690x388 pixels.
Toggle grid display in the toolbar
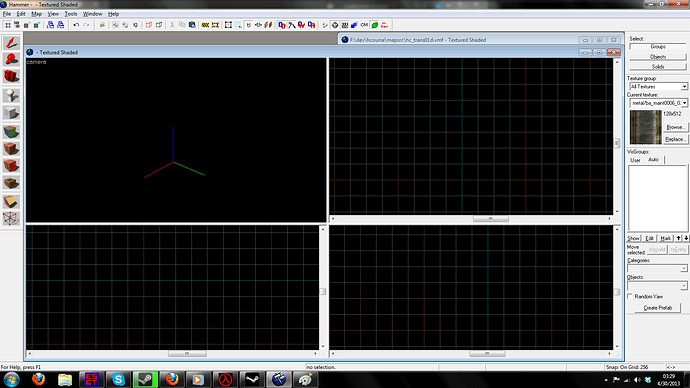pos(7,25)
